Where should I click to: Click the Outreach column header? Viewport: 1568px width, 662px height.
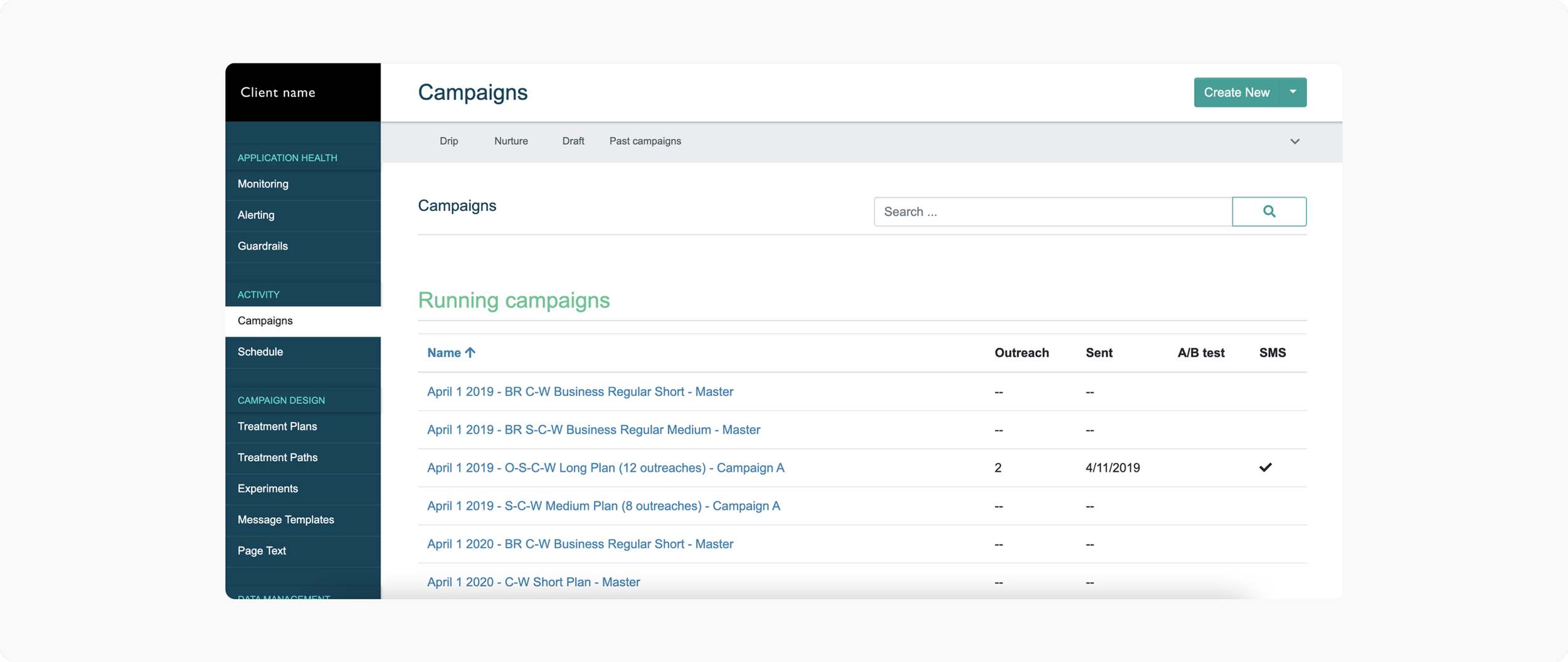(1022, 353)
